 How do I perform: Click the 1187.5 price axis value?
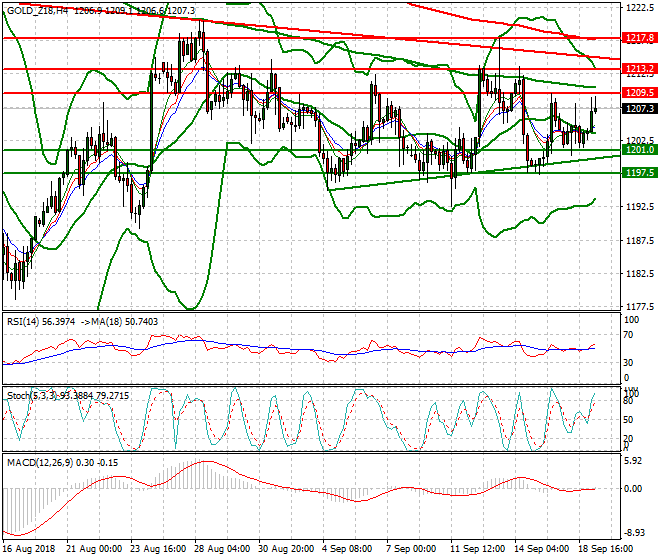click(x=640, y=240)
